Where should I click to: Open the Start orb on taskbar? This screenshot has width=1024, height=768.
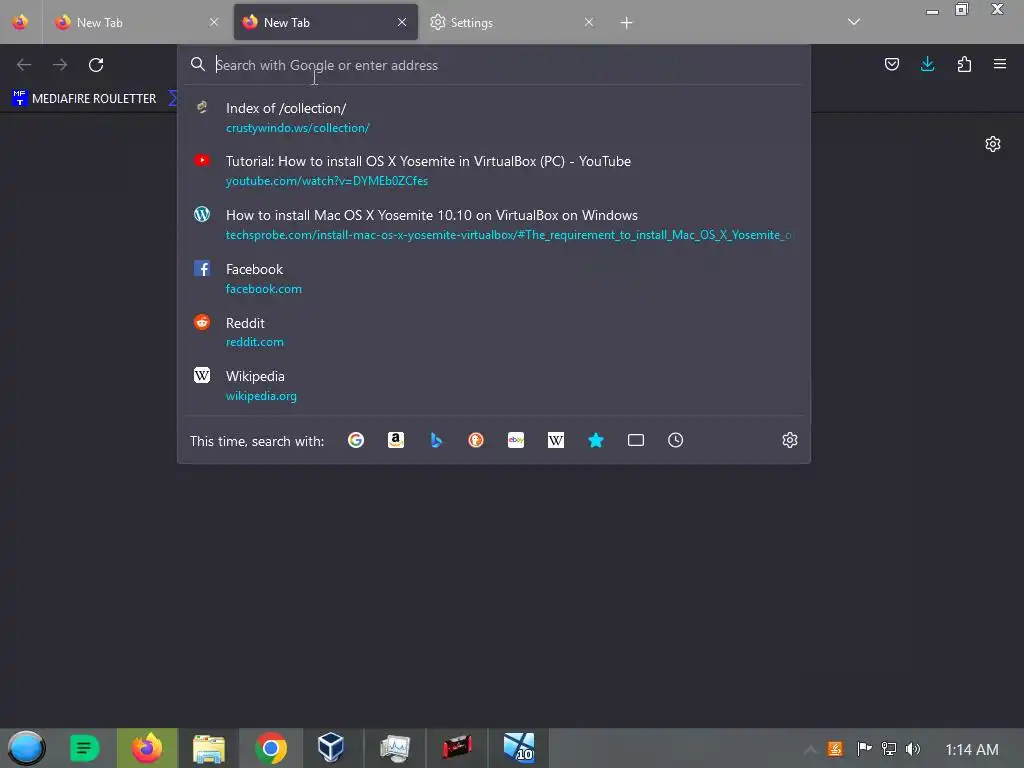point(26,748)
